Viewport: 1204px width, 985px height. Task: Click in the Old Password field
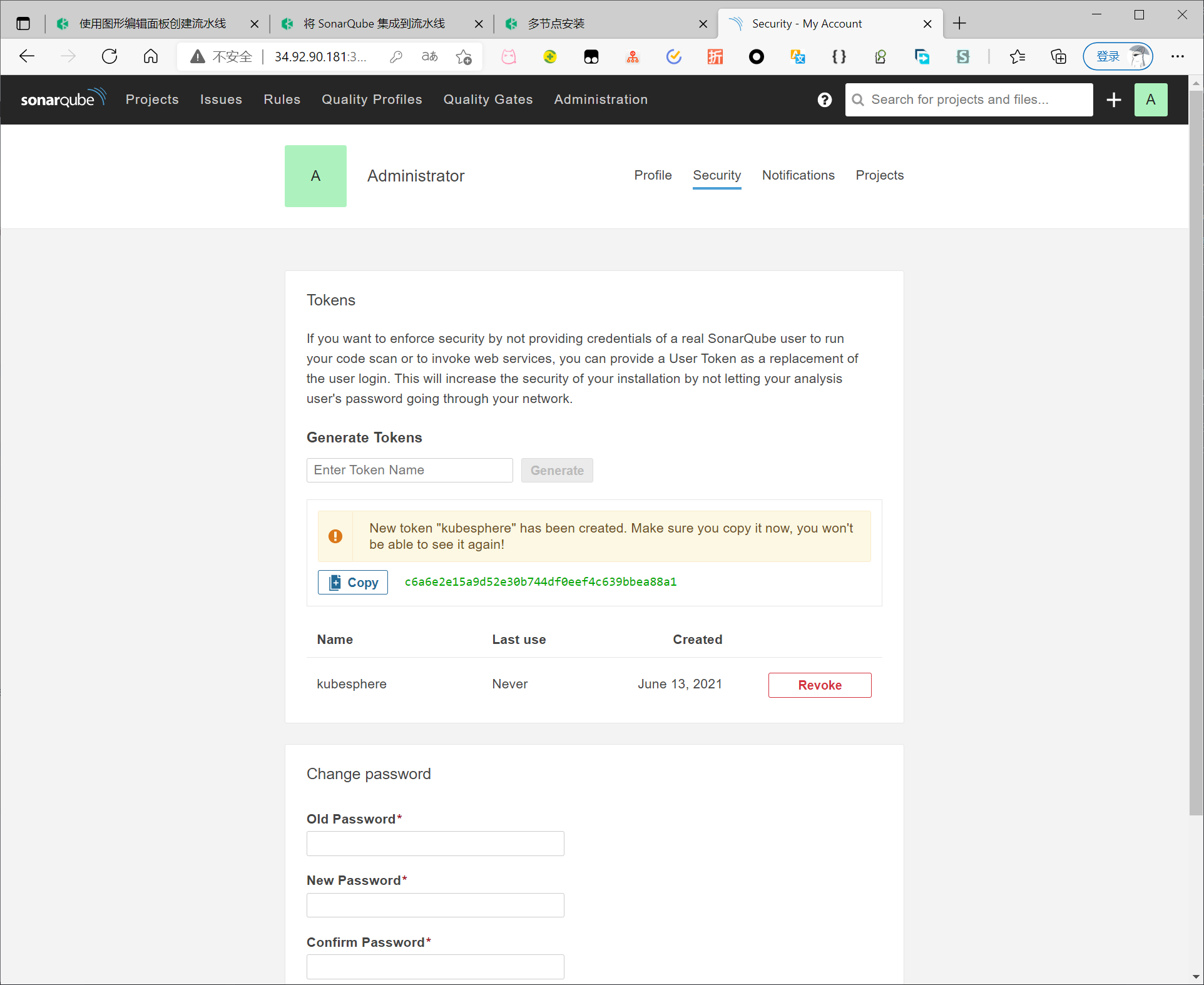(x=435, y=843)
